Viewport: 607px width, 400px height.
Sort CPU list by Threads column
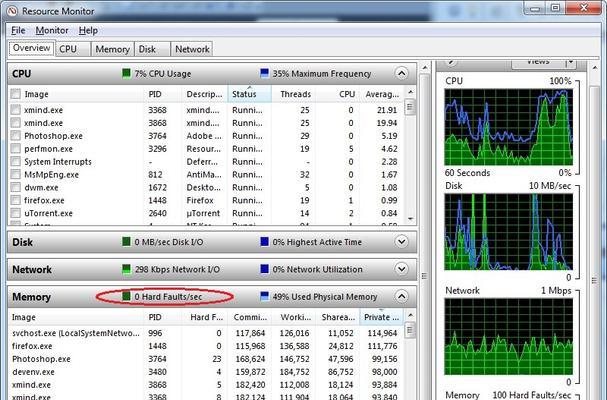[x=293, y=94]
